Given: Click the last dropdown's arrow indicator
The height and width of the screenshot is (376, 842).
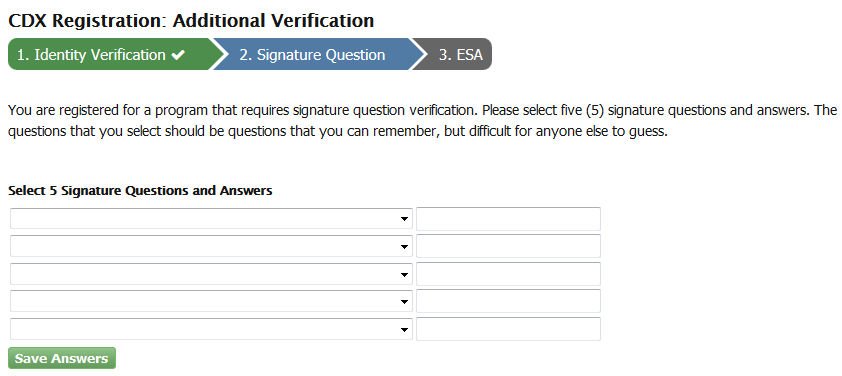Looking at the screenshot, I should pyautogui.click(x=404, y=330).
